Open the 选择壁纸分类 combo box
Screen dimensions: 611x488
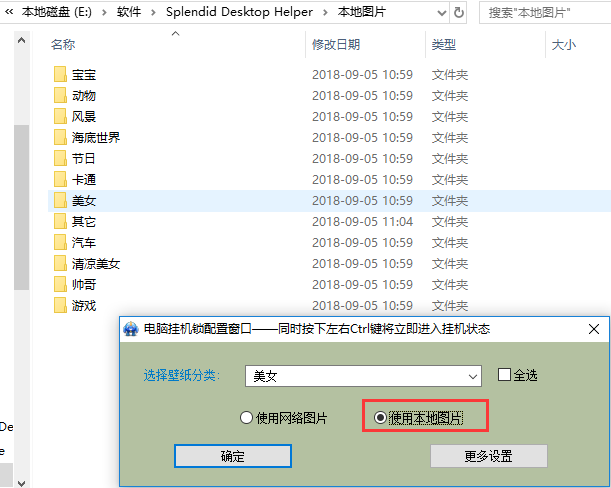pos(363,376)
